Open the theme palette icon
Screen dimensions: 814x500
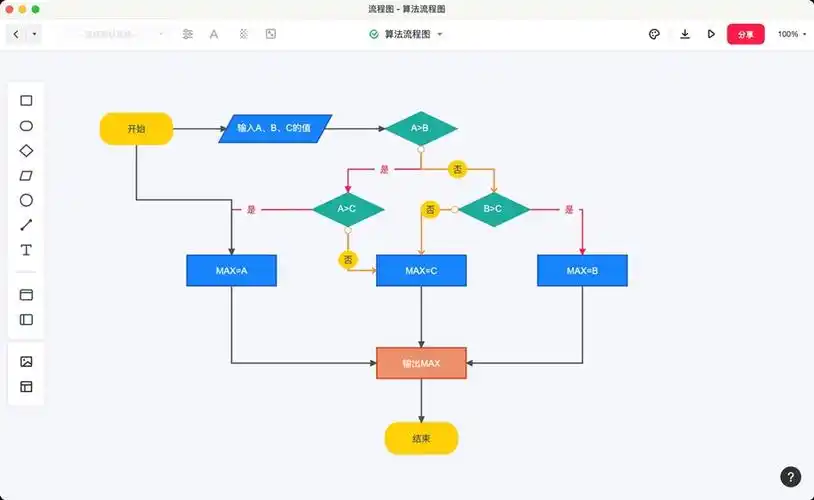(x=655, y=34)
